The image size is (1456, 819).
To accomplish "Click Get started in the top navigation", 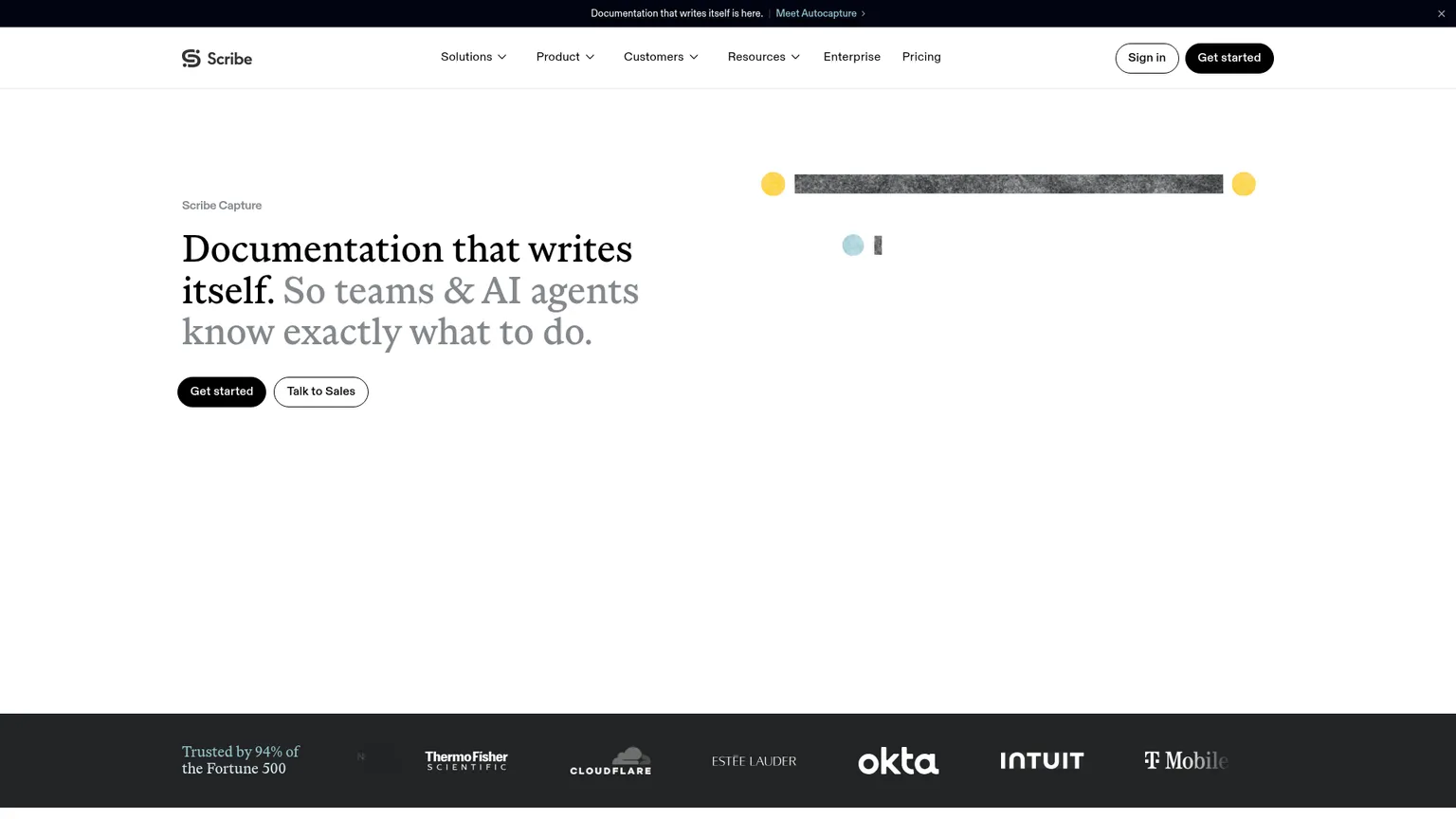I will coord(1229,58).
